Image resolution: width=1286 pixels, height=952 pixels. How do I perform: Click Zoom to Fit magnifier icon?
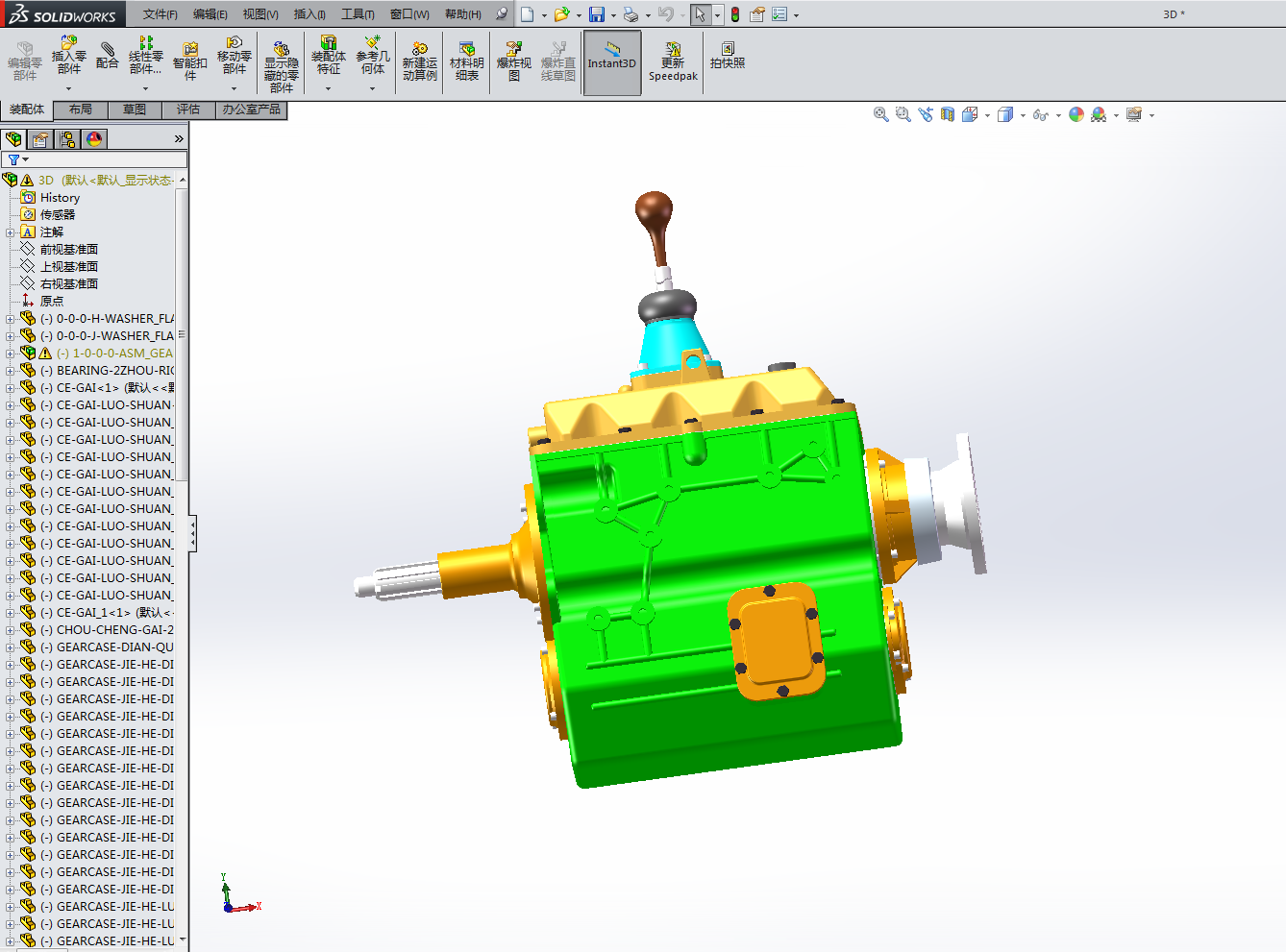(880, 114)
